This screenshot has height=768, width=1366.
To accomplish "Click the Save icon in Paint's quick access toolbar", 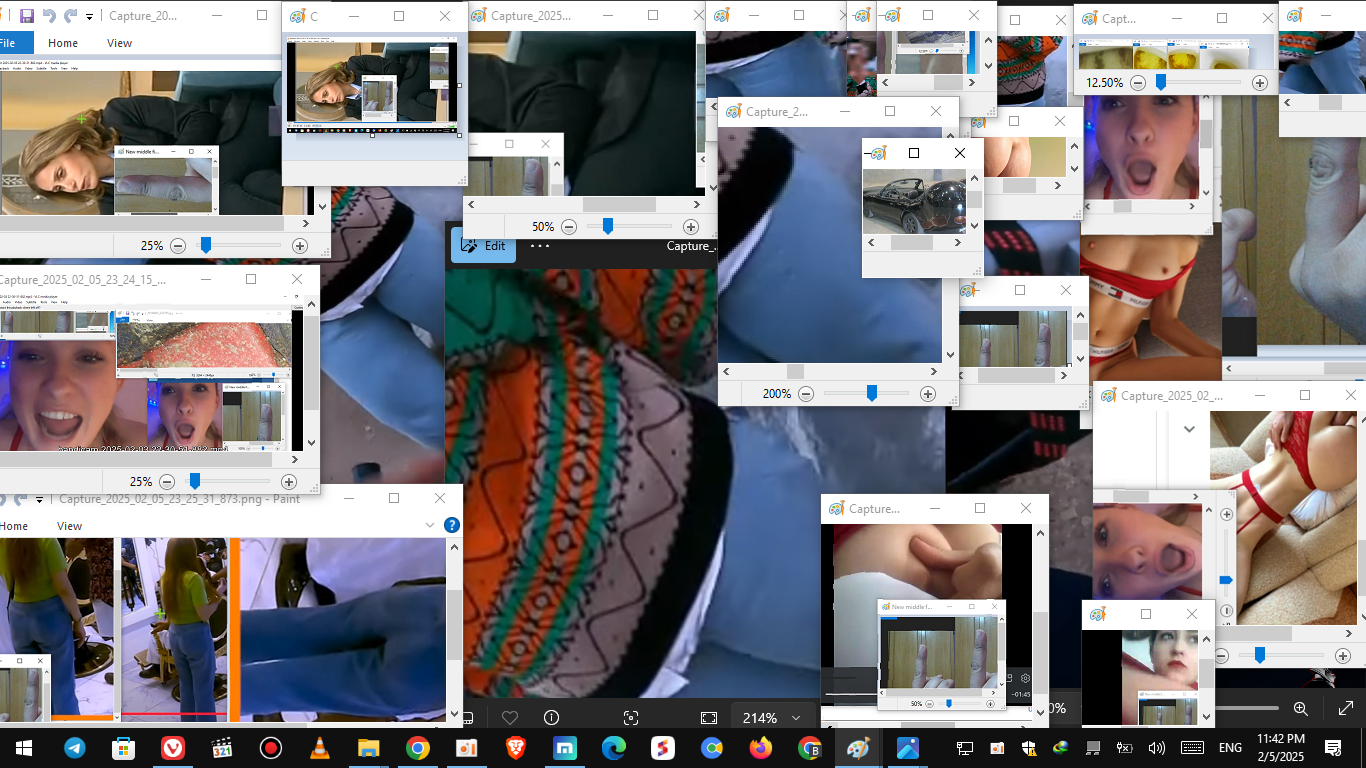I will pyautogui.click(x=26, y=16).
